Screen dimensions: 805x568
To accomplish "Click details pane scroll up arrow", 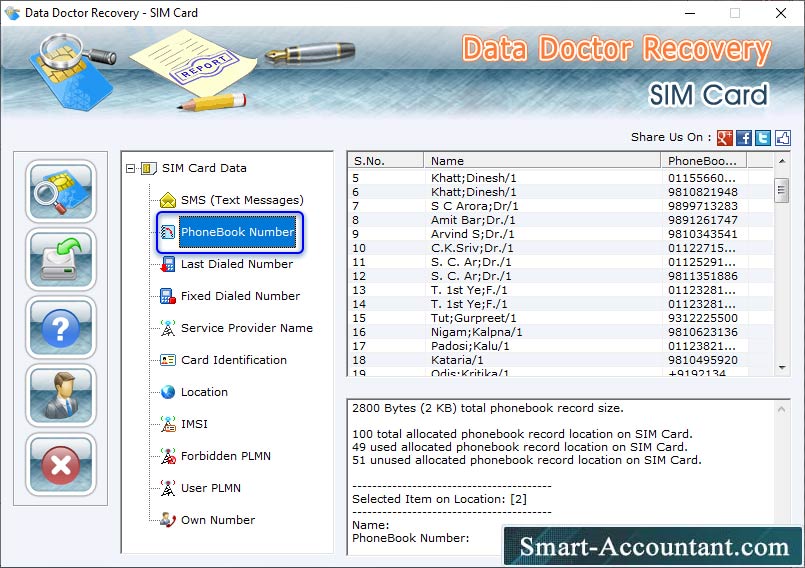I will 781,409.
